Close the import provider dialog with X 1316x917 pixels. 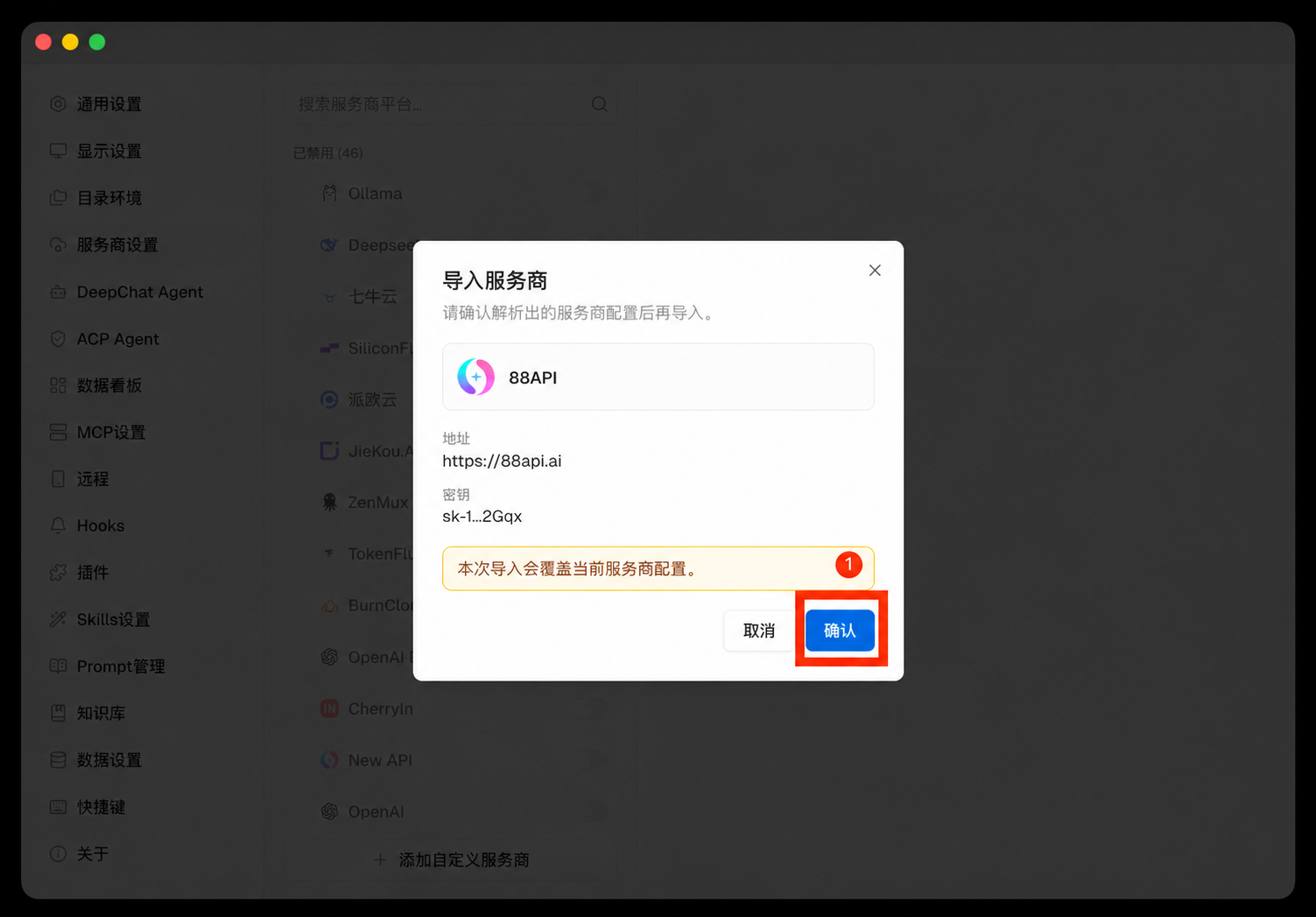click(875, 271)
